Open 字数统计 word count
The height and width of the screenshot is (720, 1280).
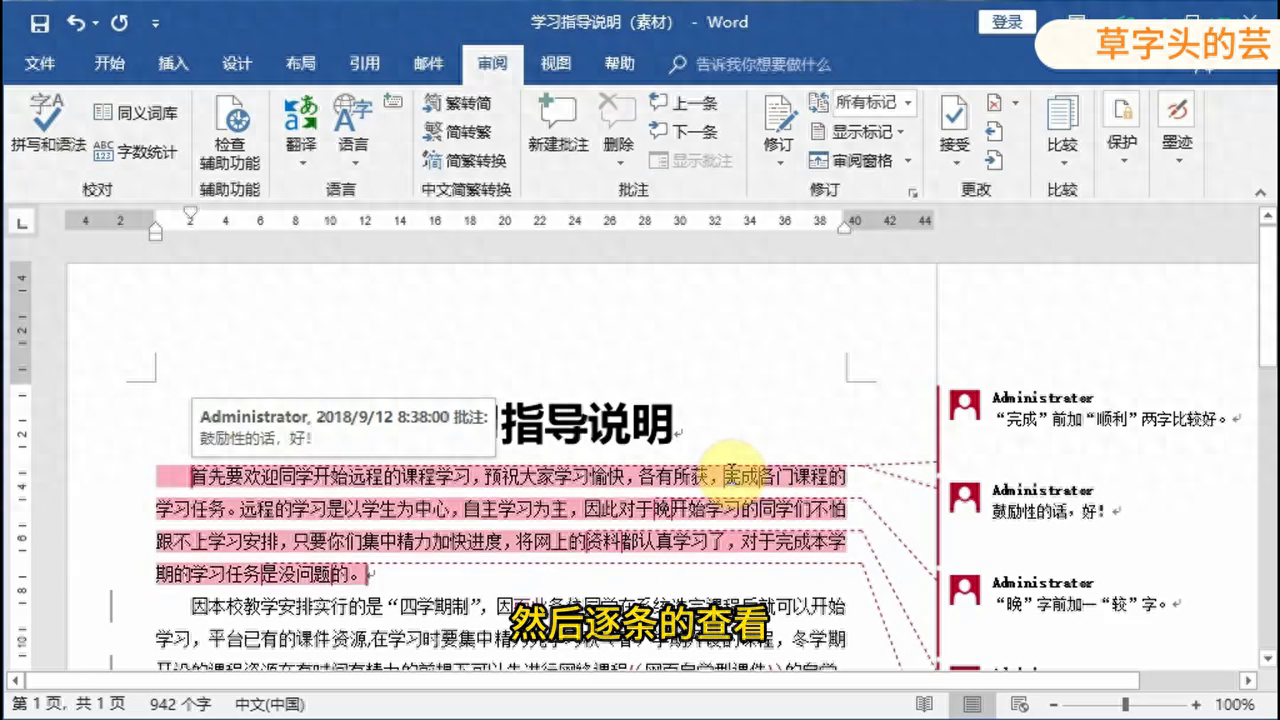(135, 152)
